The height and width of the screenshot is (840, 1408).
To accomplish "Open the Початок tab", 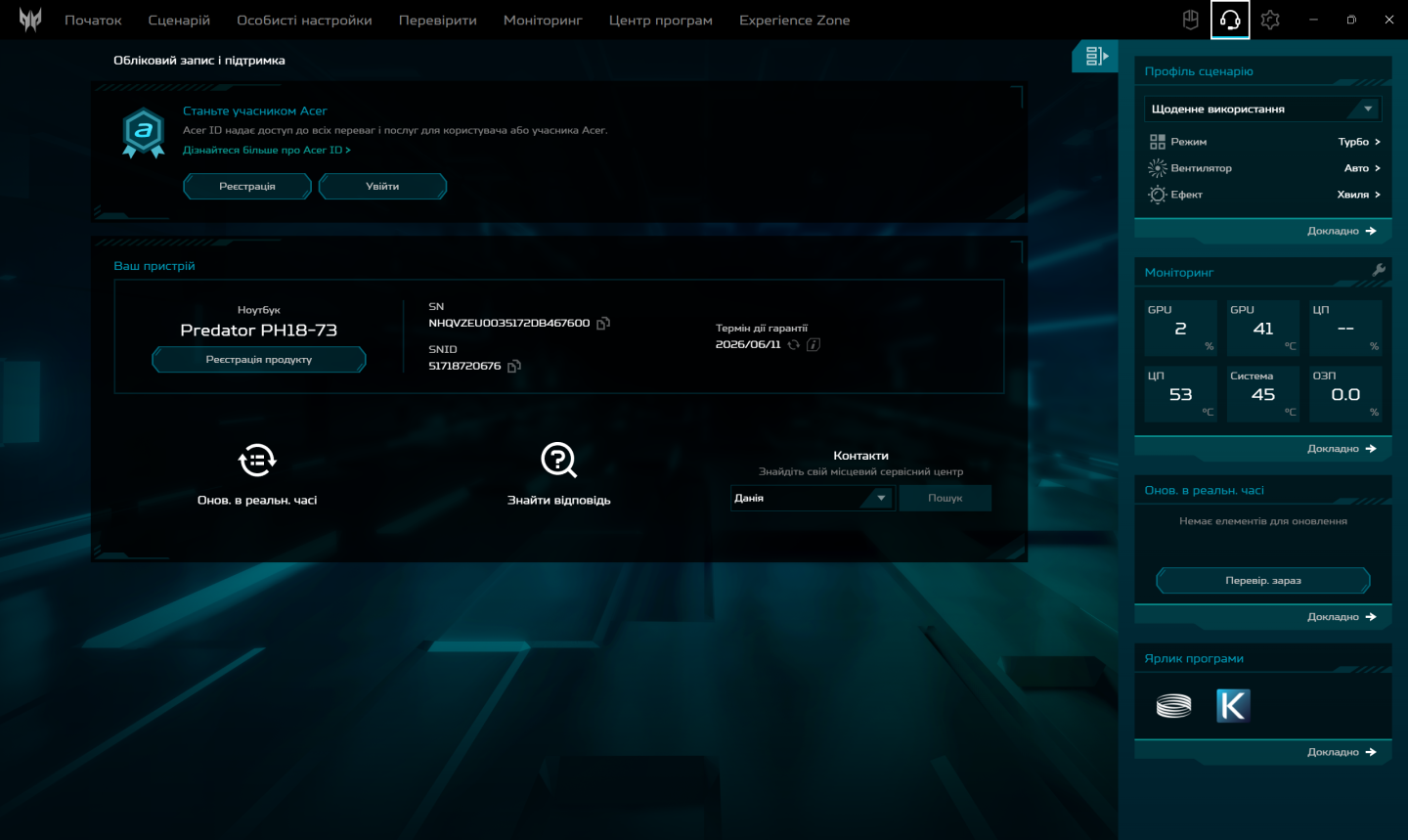I will (93, 21).
